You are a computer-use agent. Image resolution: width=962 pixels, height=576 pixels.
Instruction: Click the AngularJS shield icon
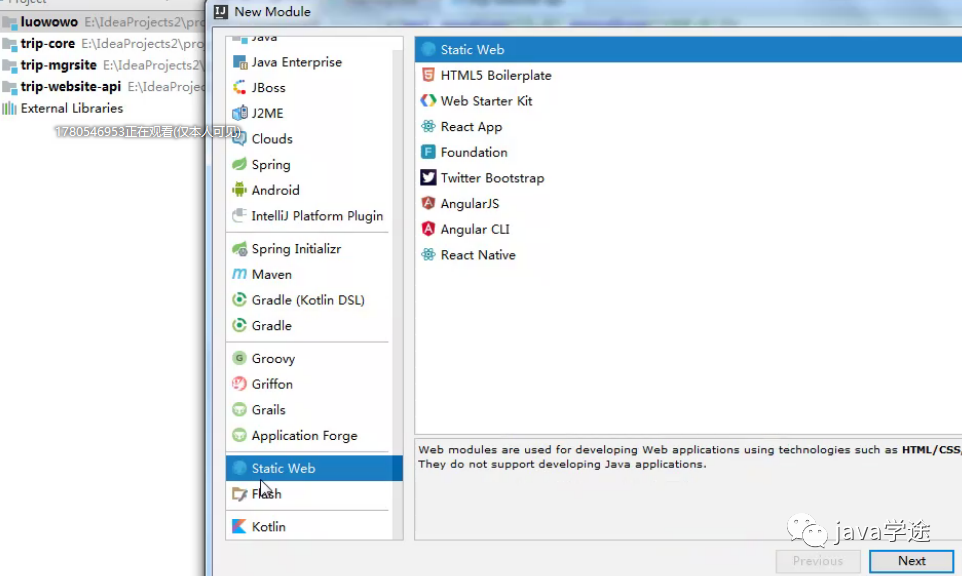428,203
